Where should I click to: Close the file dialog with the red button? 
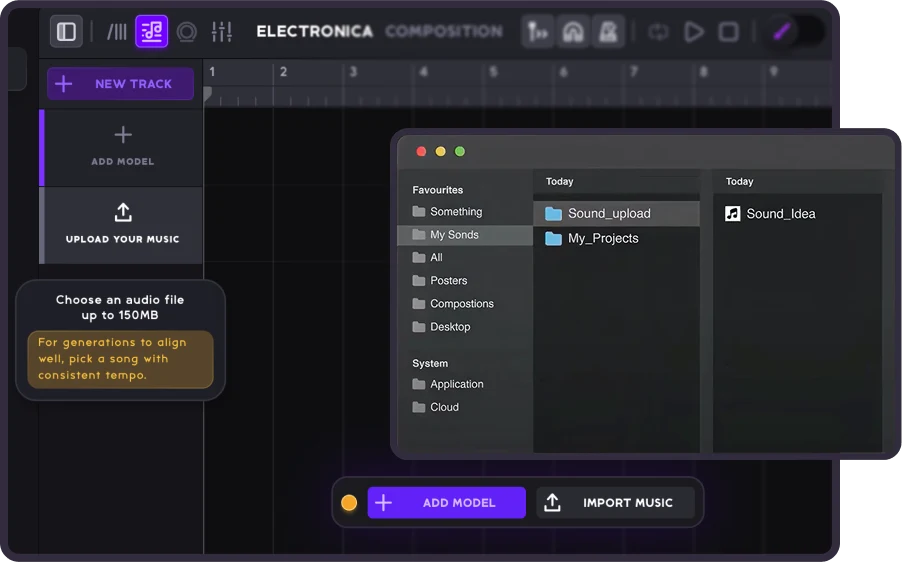tap(421, 151)
